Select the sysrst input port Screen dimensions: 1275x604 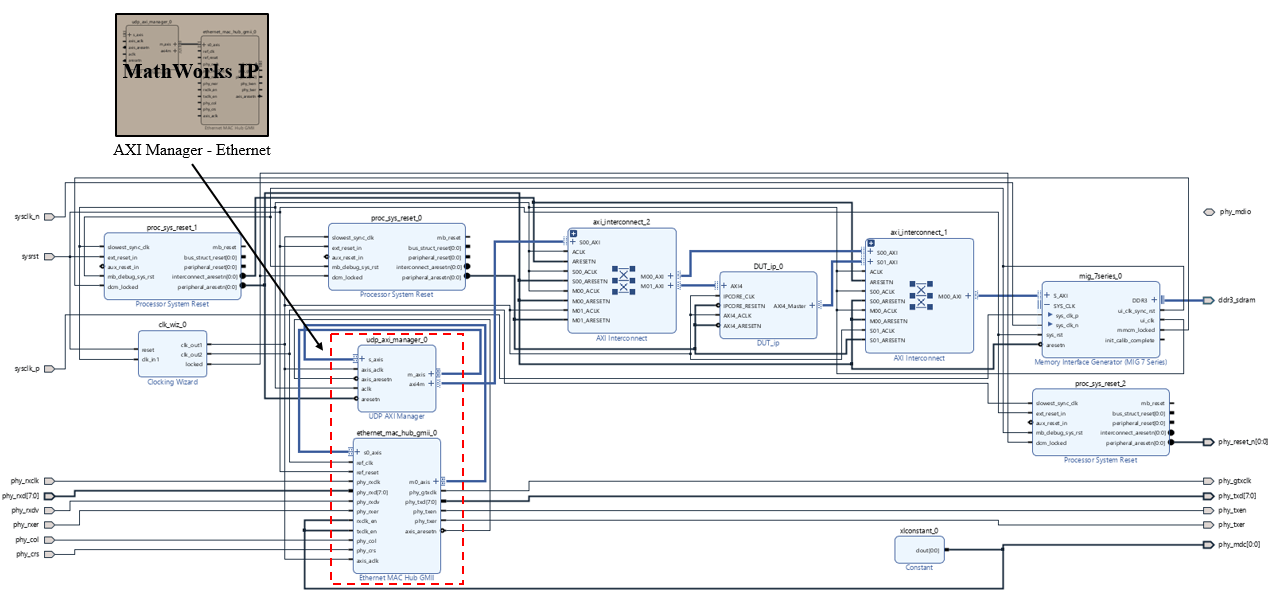(47, 256)
